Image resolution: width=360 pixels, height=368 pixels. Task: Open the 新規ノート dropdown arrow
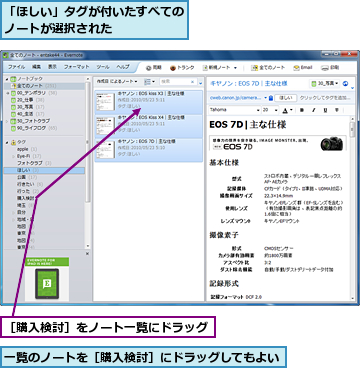point(235,68)
